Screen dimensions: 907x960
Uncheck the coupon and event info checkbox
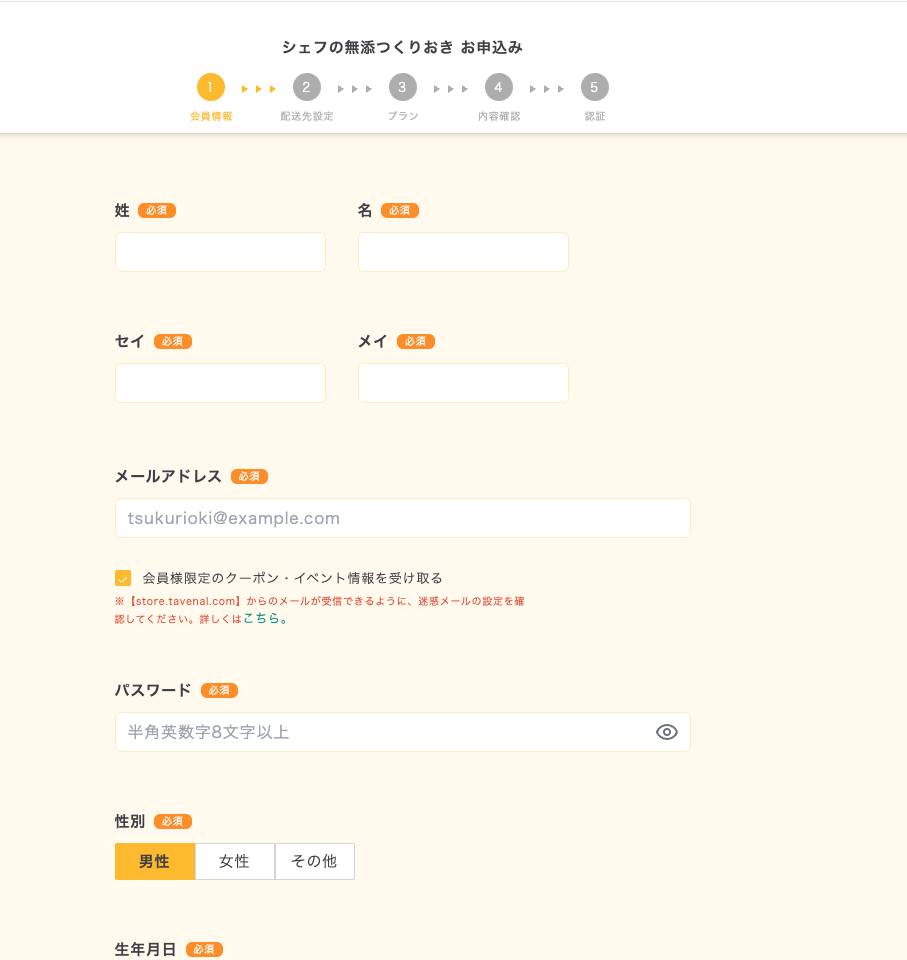click(123, 579)
